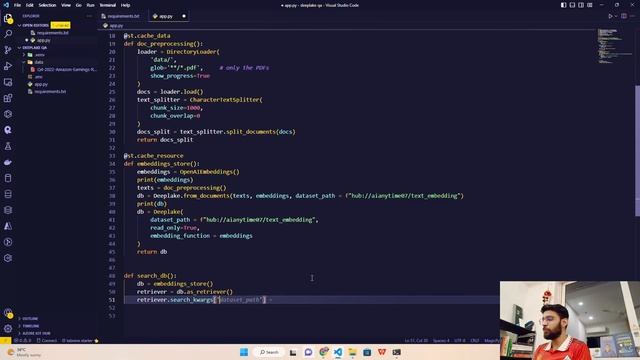Click the remote window indicator in status bar
Screen dimensions: 640x360
(x=5, y=340)
